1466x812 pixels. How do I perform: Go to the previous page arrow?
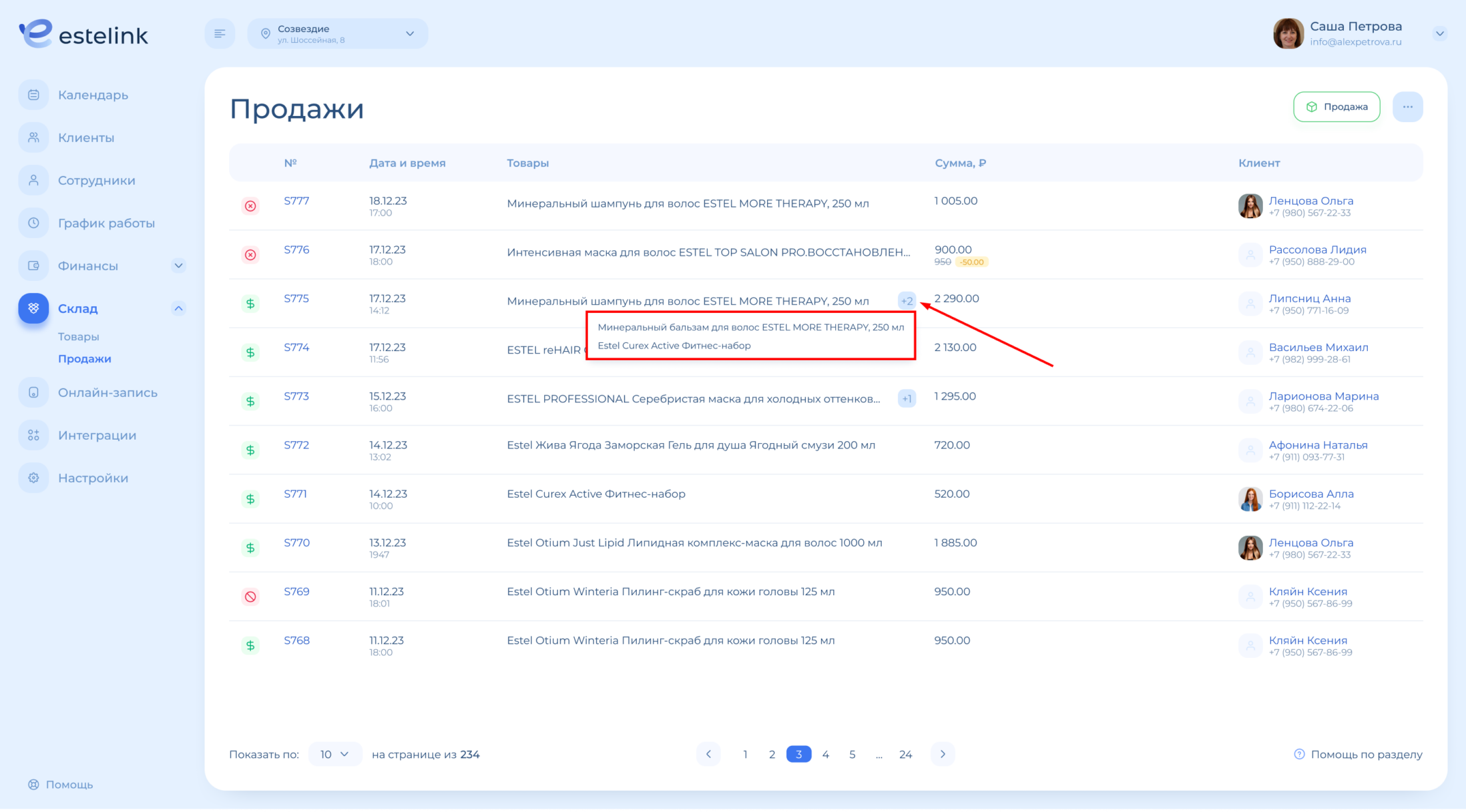tap(708, 754)
